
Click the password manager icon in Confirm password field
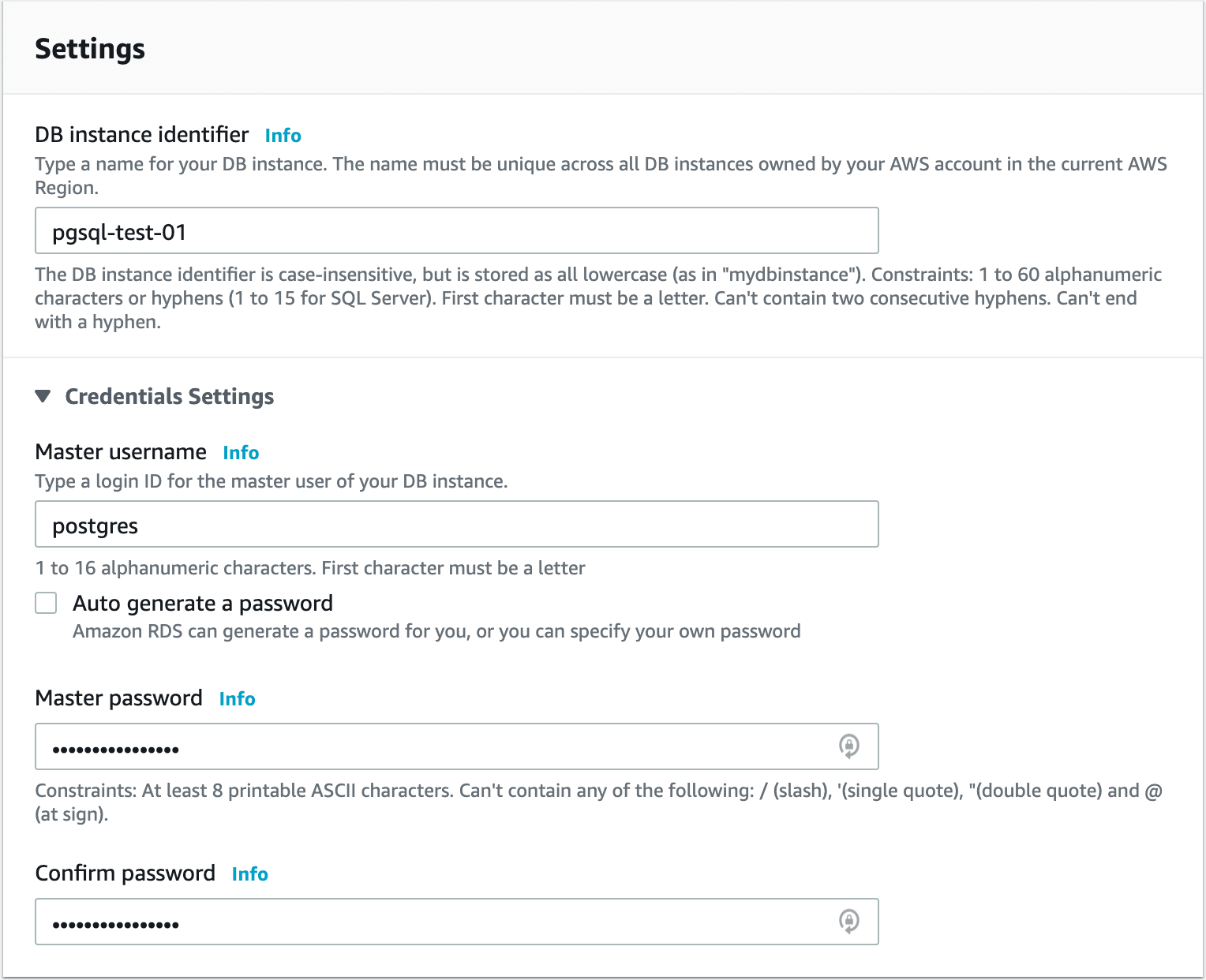coord(848,921)
